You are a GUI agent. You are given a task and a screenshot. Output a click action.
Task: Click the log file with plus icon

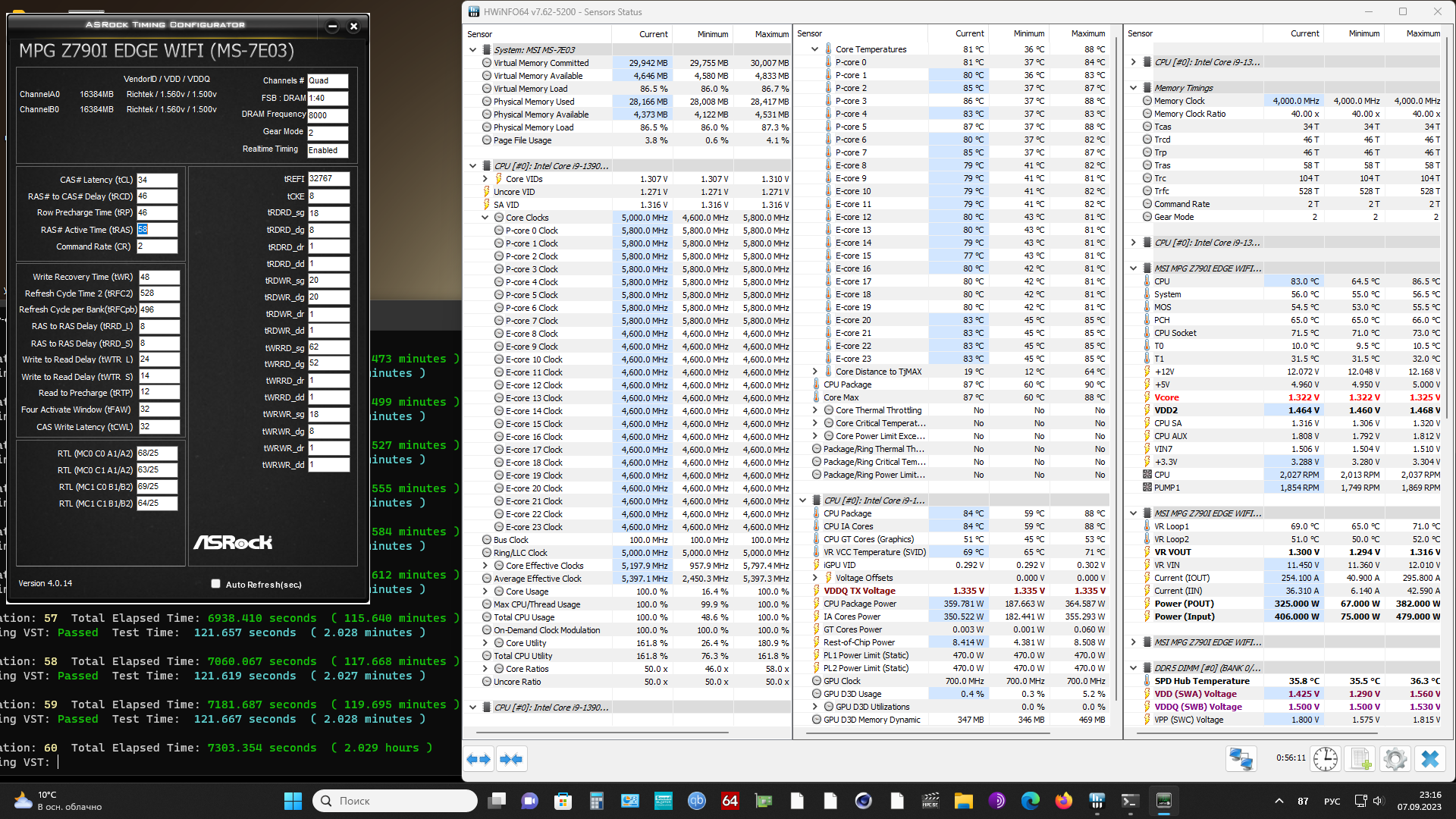1360,759
